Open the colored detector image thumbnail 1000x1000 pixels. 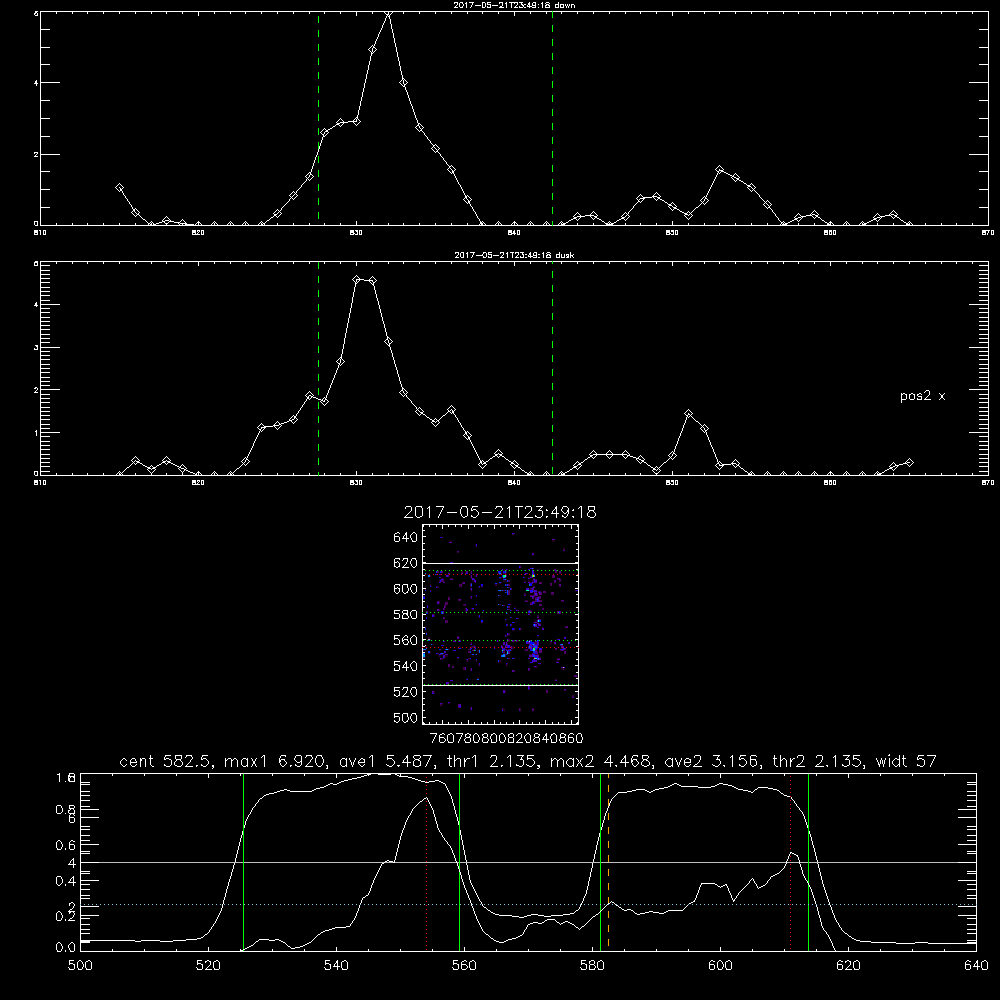pyautogui.click(x=501, y=624)
